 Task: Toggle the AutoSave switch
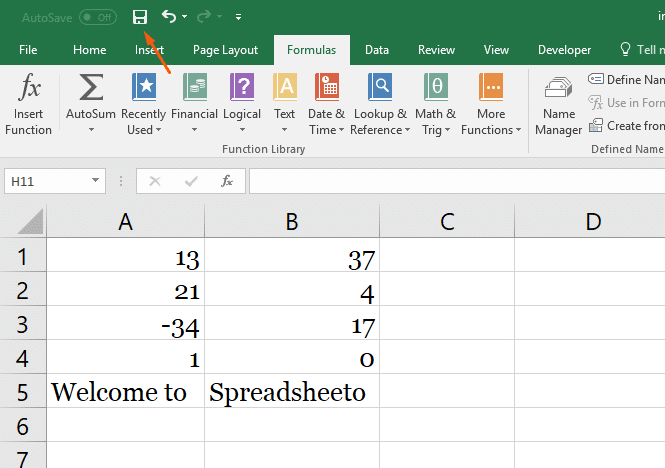tap(98, 17)
